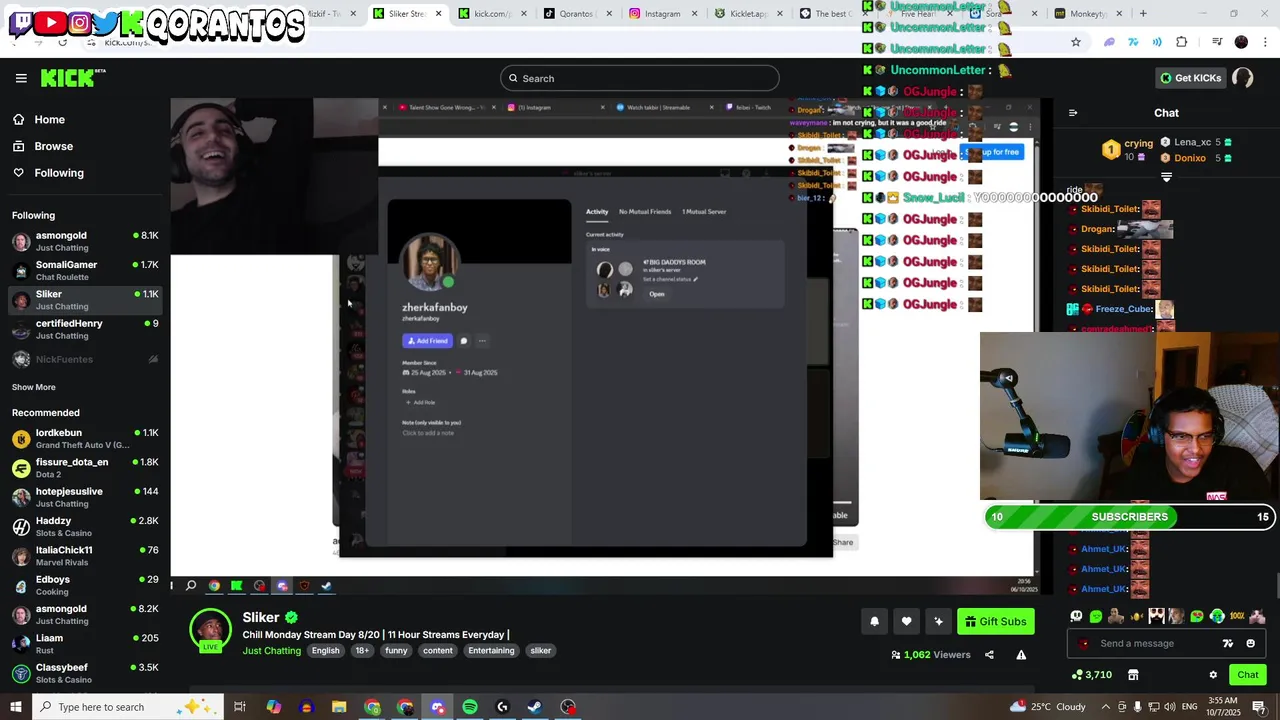Open Steam from the taskbar
Screen dimensions: 1280x720
(x=535, y=707)
